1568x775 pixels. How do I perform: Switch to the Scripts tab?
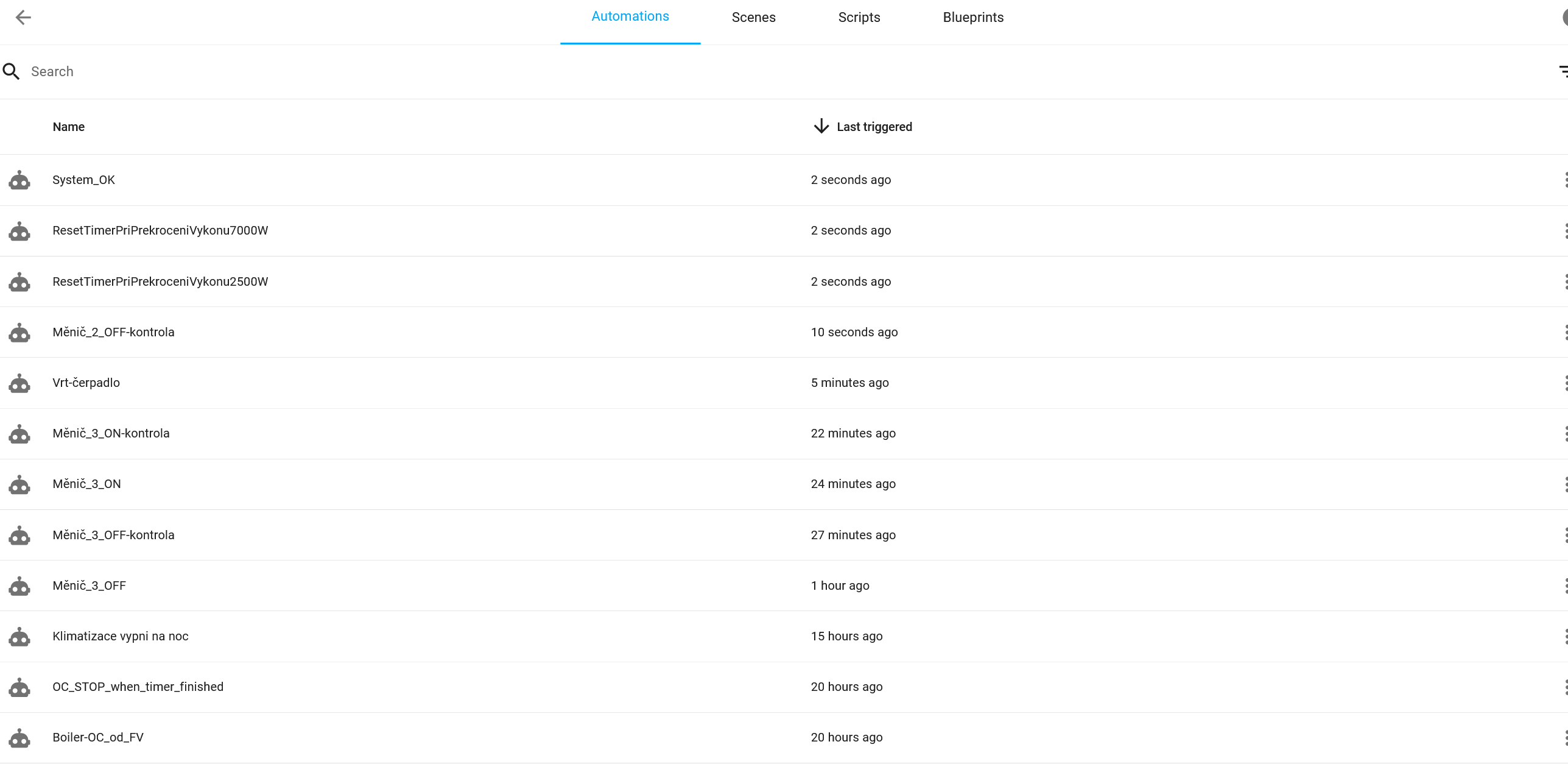point(859,17)
